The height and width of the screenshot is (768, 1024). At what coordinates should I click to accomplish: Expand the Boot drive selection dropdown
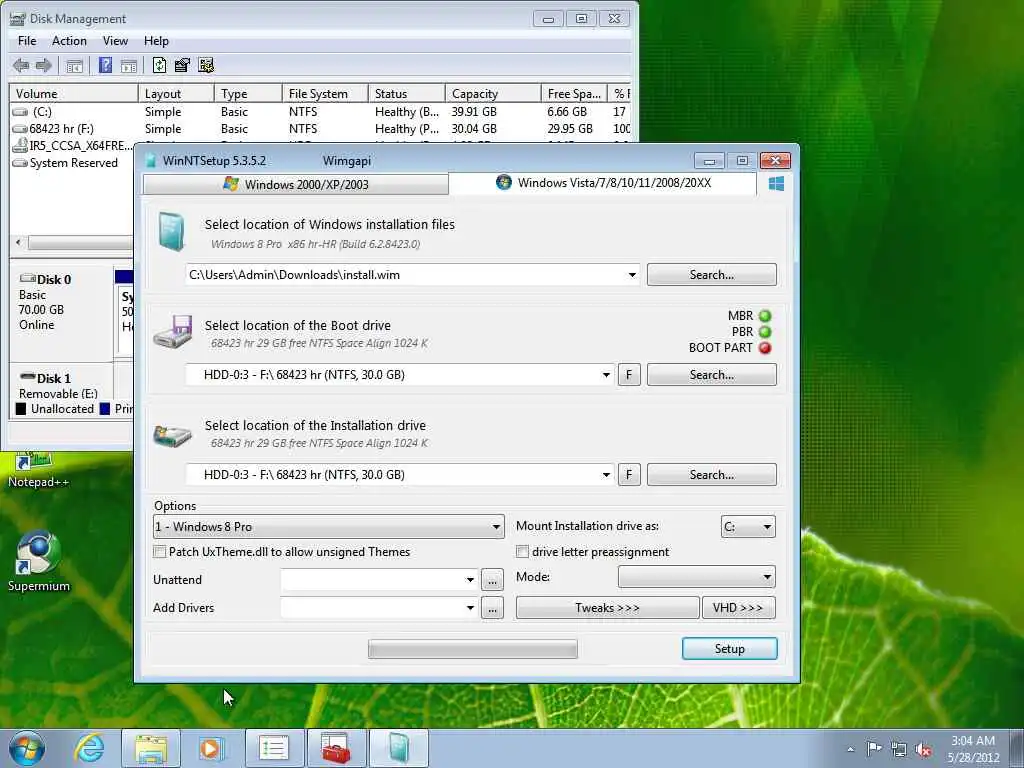tap(606, 375)
